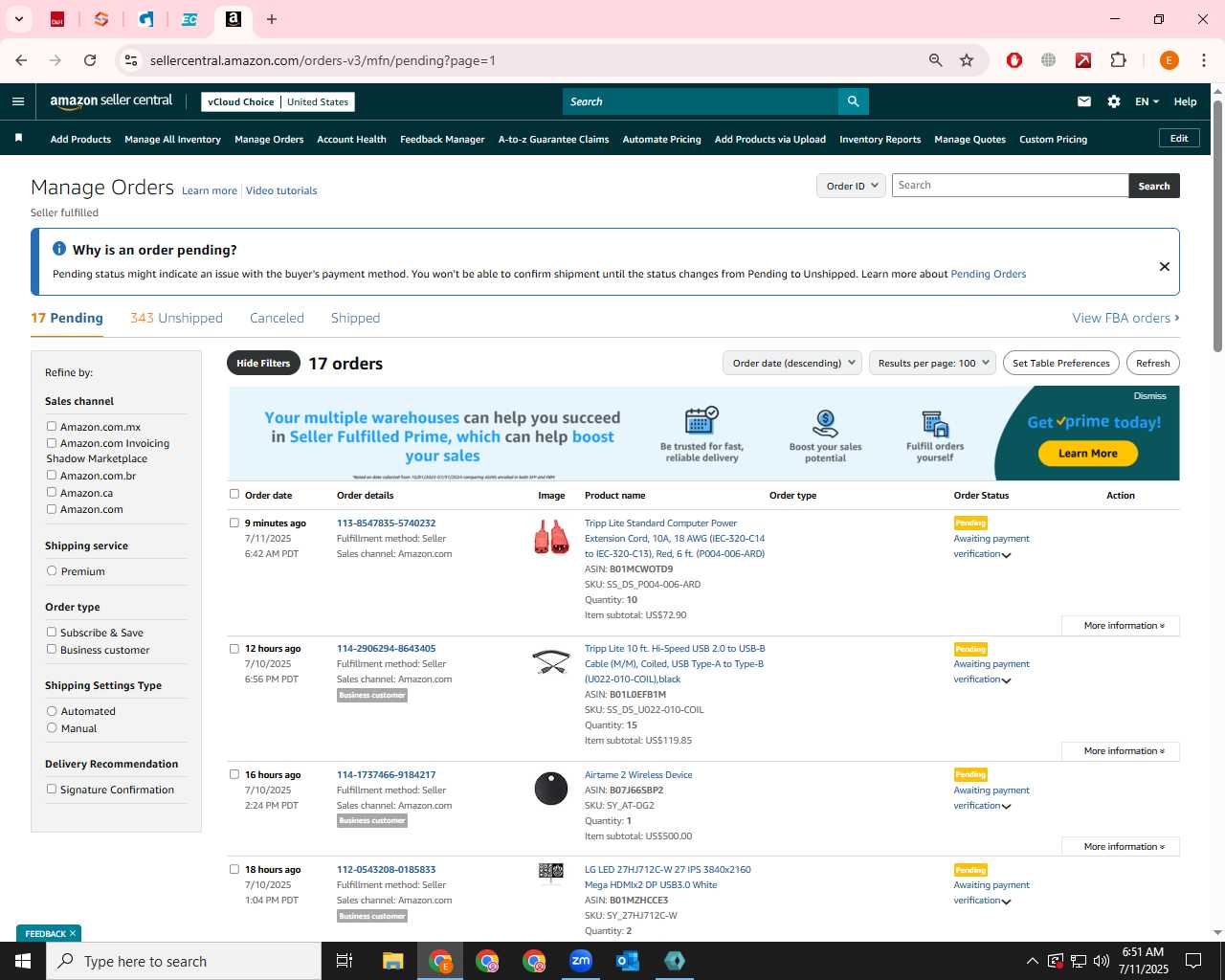Viewport: 1225px width, 980px height.
Task: Switch to the Shipped tab
Action: 355,318
